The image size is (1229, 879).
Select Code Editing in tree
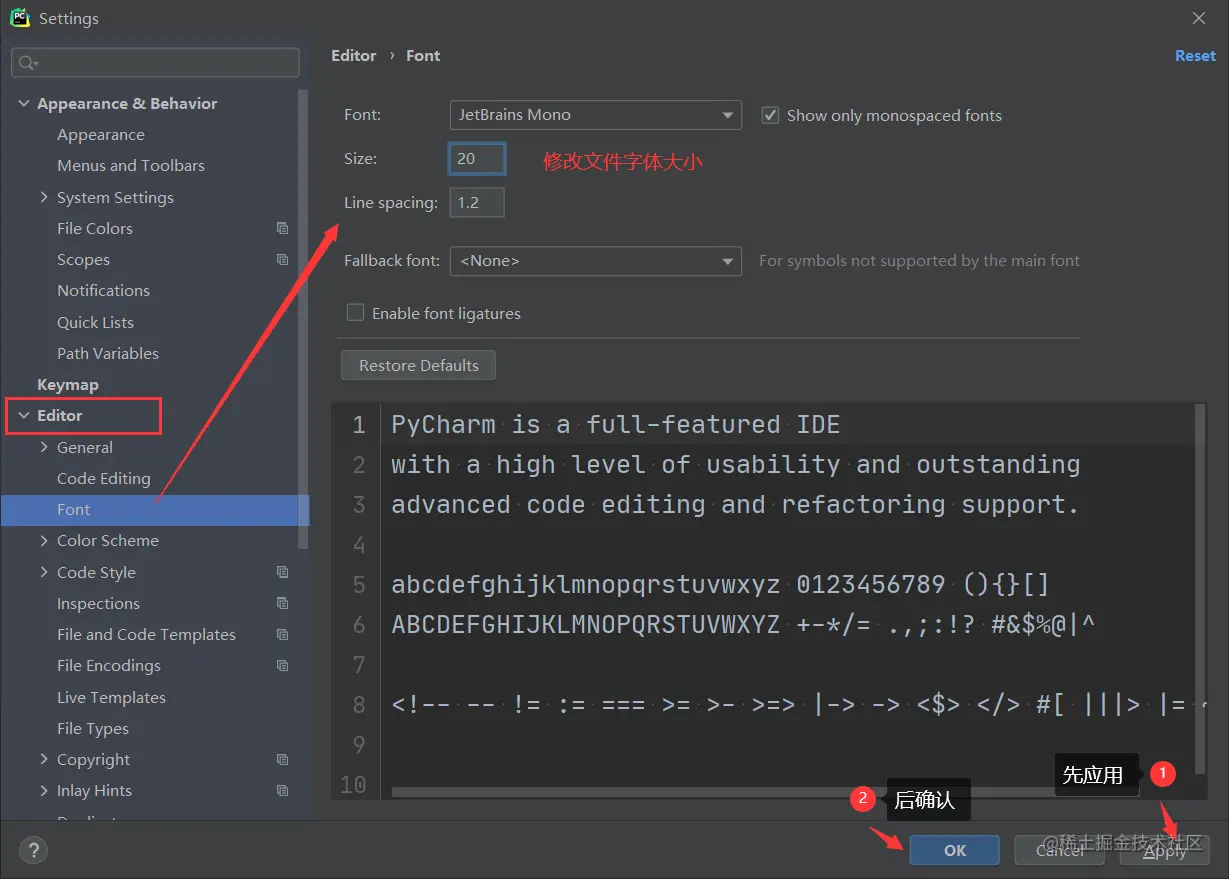(x=104, y=478)
